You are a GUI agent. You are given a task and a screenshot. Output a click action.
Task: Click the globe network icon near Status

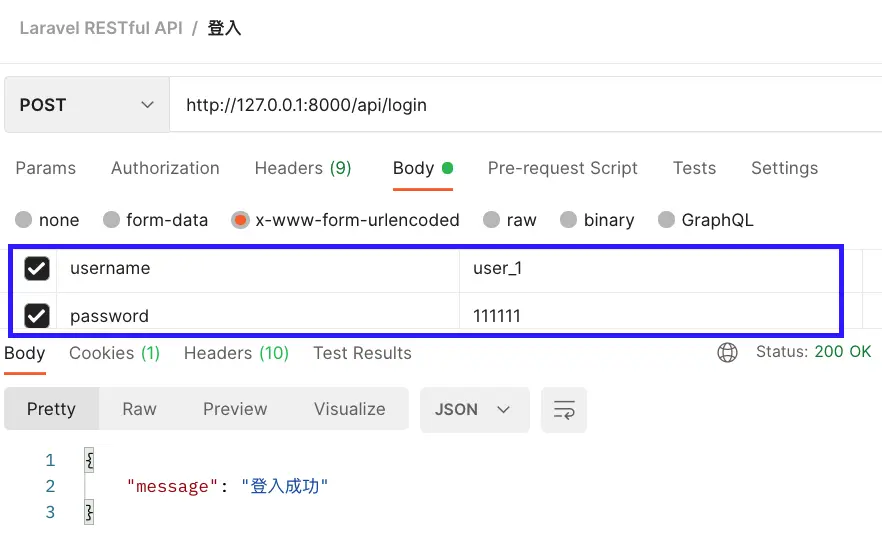[x=728, y=352]
